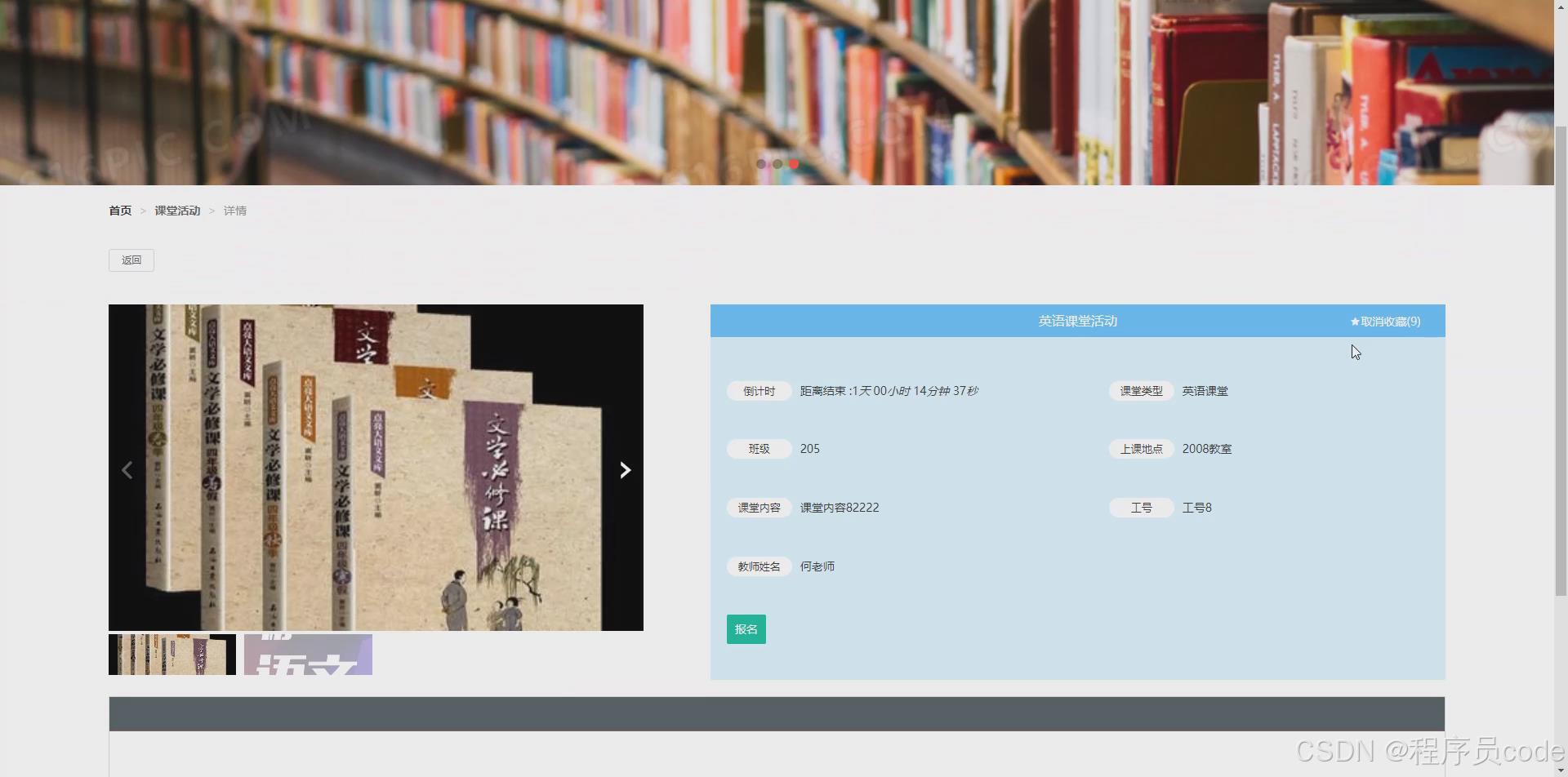Click the class value 205
Viewport: 1568px width, 777px height.
click(810, 449)
